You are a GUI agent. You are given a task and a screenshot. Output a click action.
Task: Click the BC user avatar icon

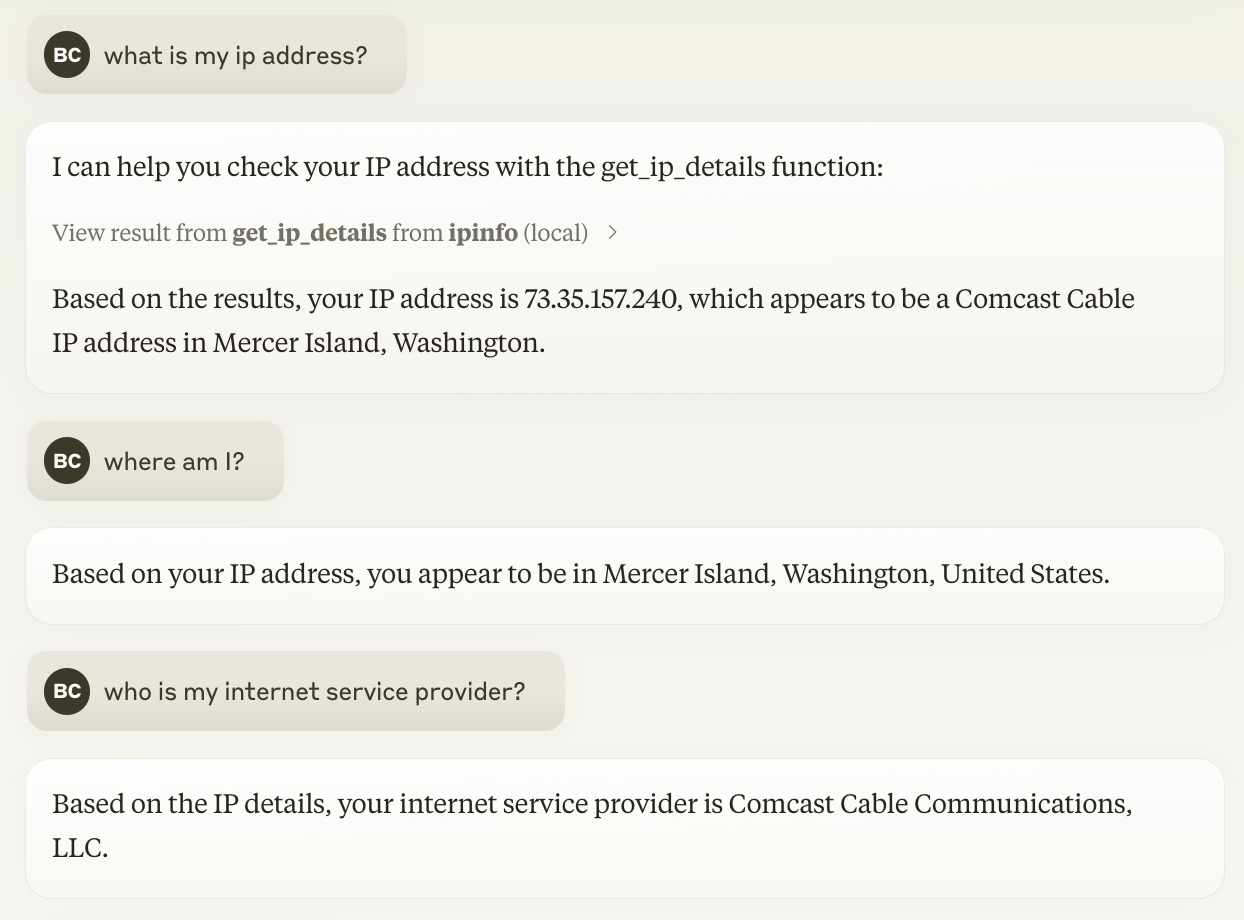pyautogui.click(x=66, y=55)
